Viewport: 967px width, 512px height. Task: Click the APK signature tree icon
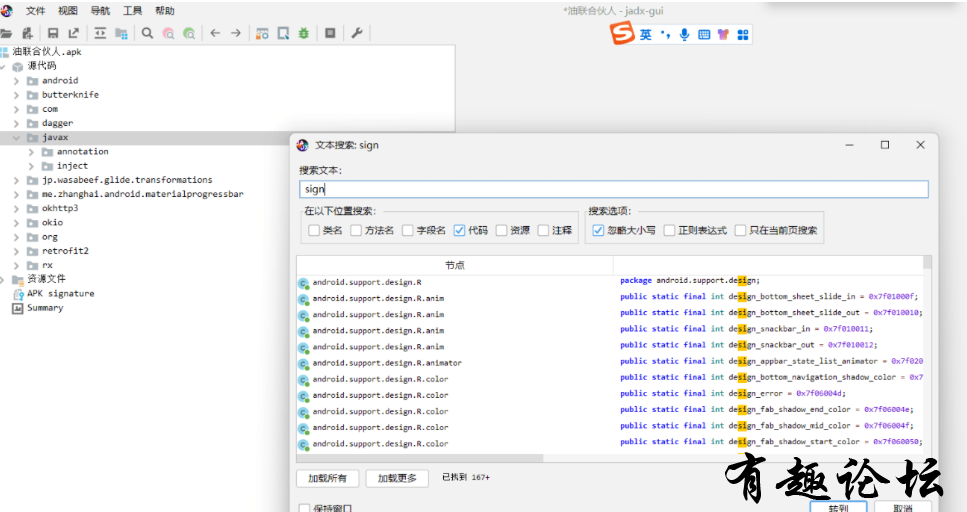[x=18, y=294]
